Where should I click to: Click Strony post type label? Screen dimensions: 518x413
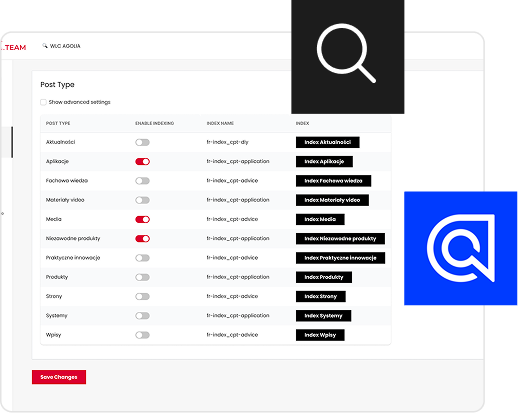[54, 297]
